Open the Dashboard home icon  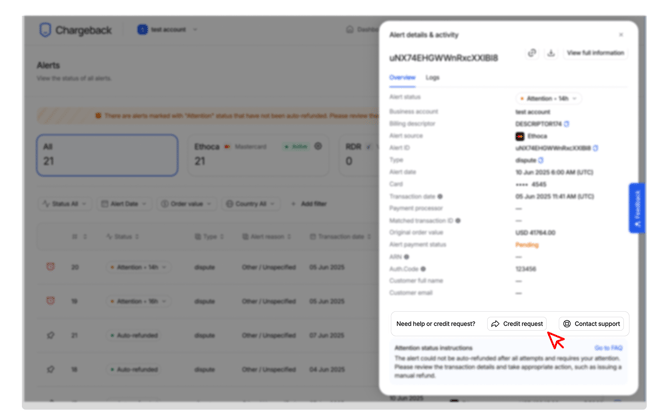pos(350,29)
